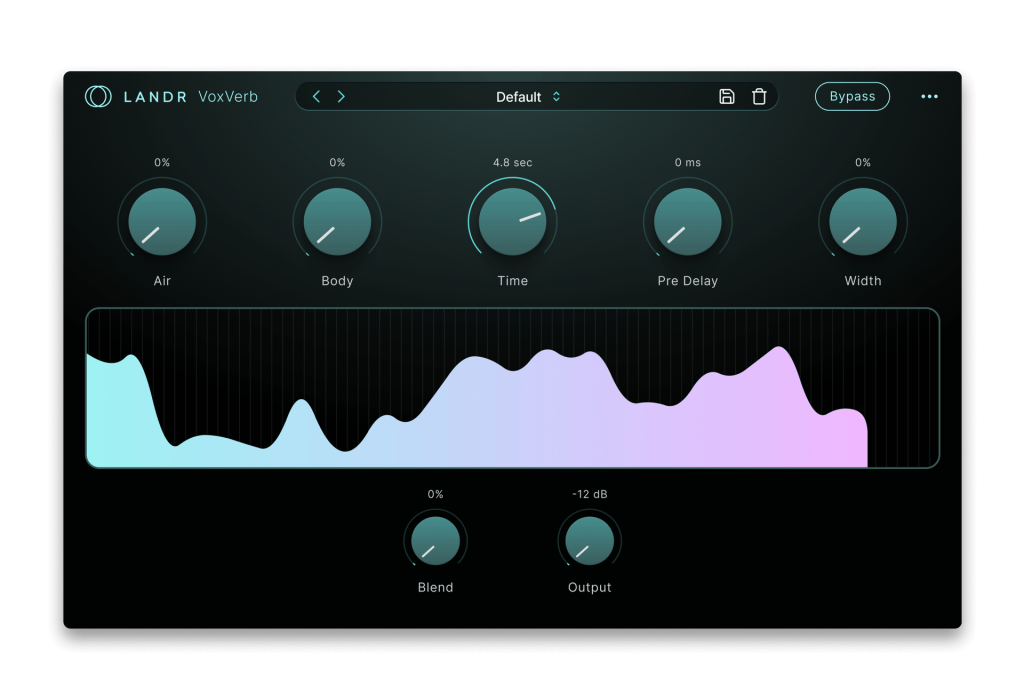Go to the previous preset arrow
1024x700 pixels.
[317, 96]
